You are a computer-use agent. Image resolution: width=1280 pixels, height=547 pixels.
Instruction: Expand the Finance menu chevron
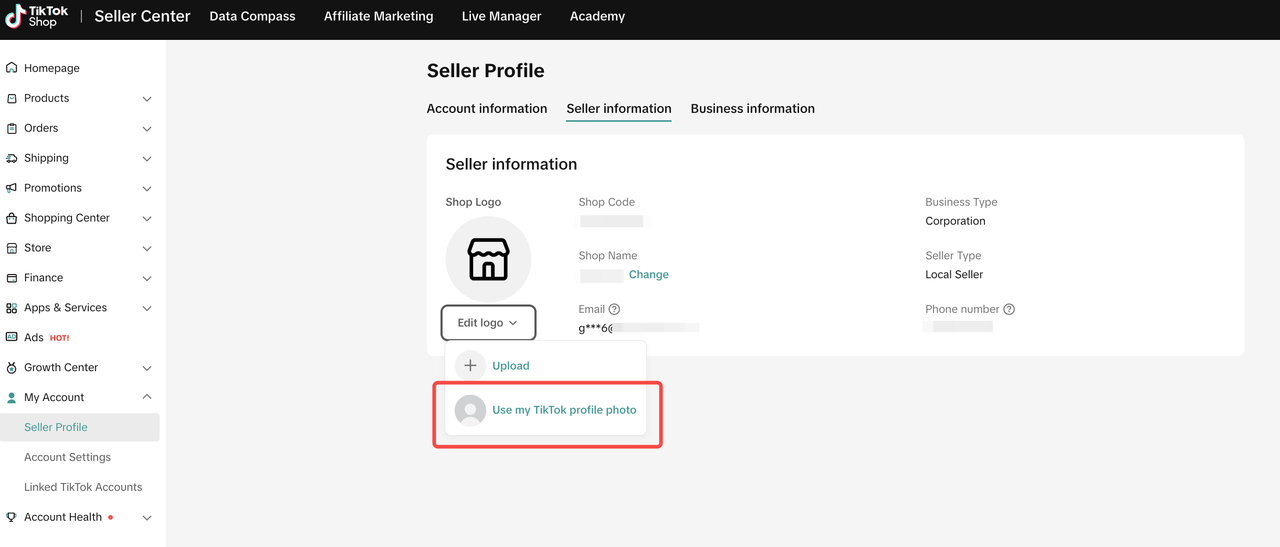(x=147, y=278)
